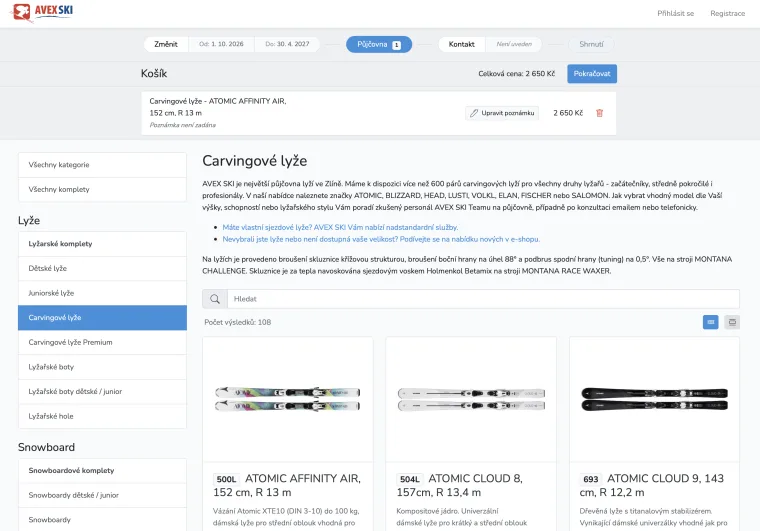Viewport: 760px width, 531px height.
Task: Open Snowboardy dětské / junior category
Action: pos(102,495)
